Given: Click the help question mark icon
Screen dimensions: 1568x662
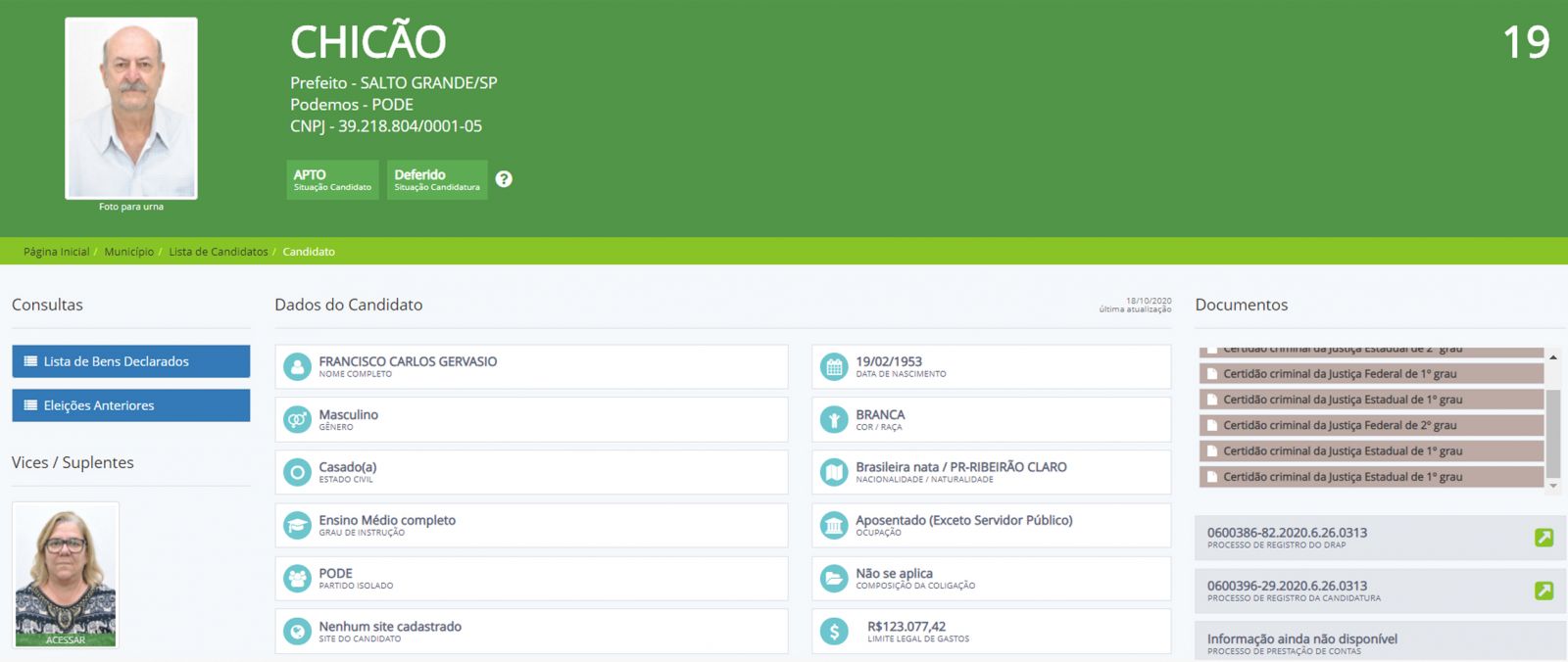Looking at the screenshot, I should [504, 179].
